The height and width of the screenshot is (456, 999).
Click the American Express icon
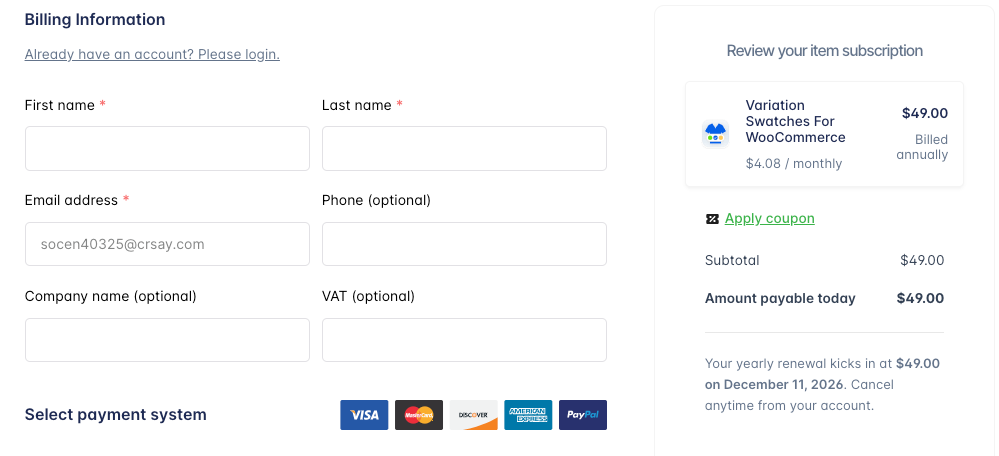click(x=528, y=415)
